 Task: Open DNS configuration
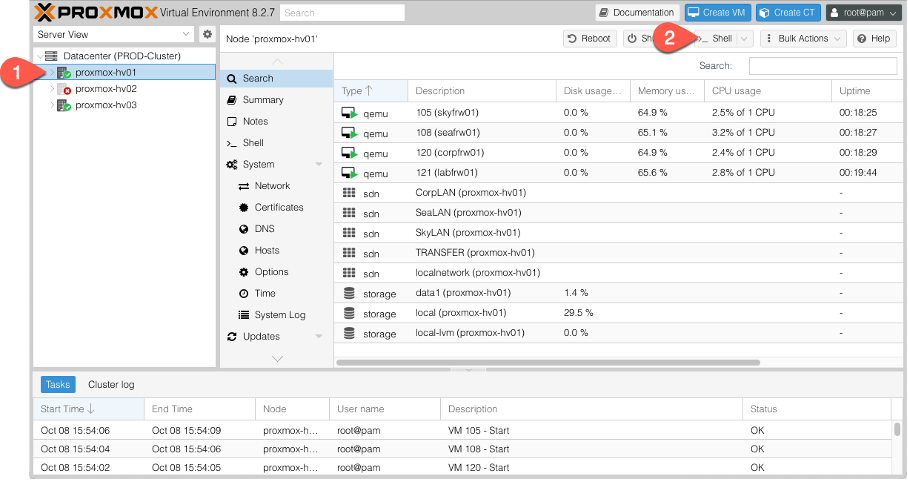[x=265, y=229]
